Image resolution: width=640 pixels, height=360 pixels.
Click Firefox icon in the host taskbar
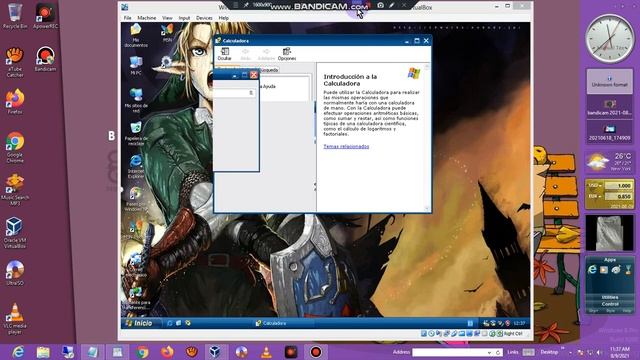click(x=167, y=352)
